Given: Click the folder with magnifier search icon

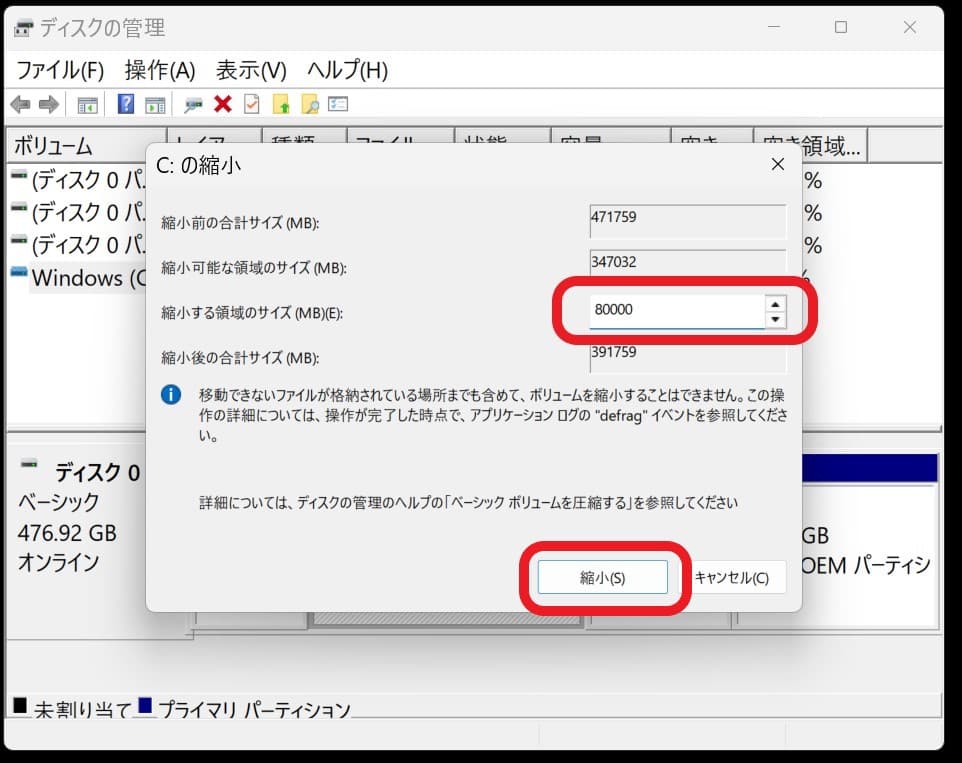Looking at the screenshot, I should [310, 104].
